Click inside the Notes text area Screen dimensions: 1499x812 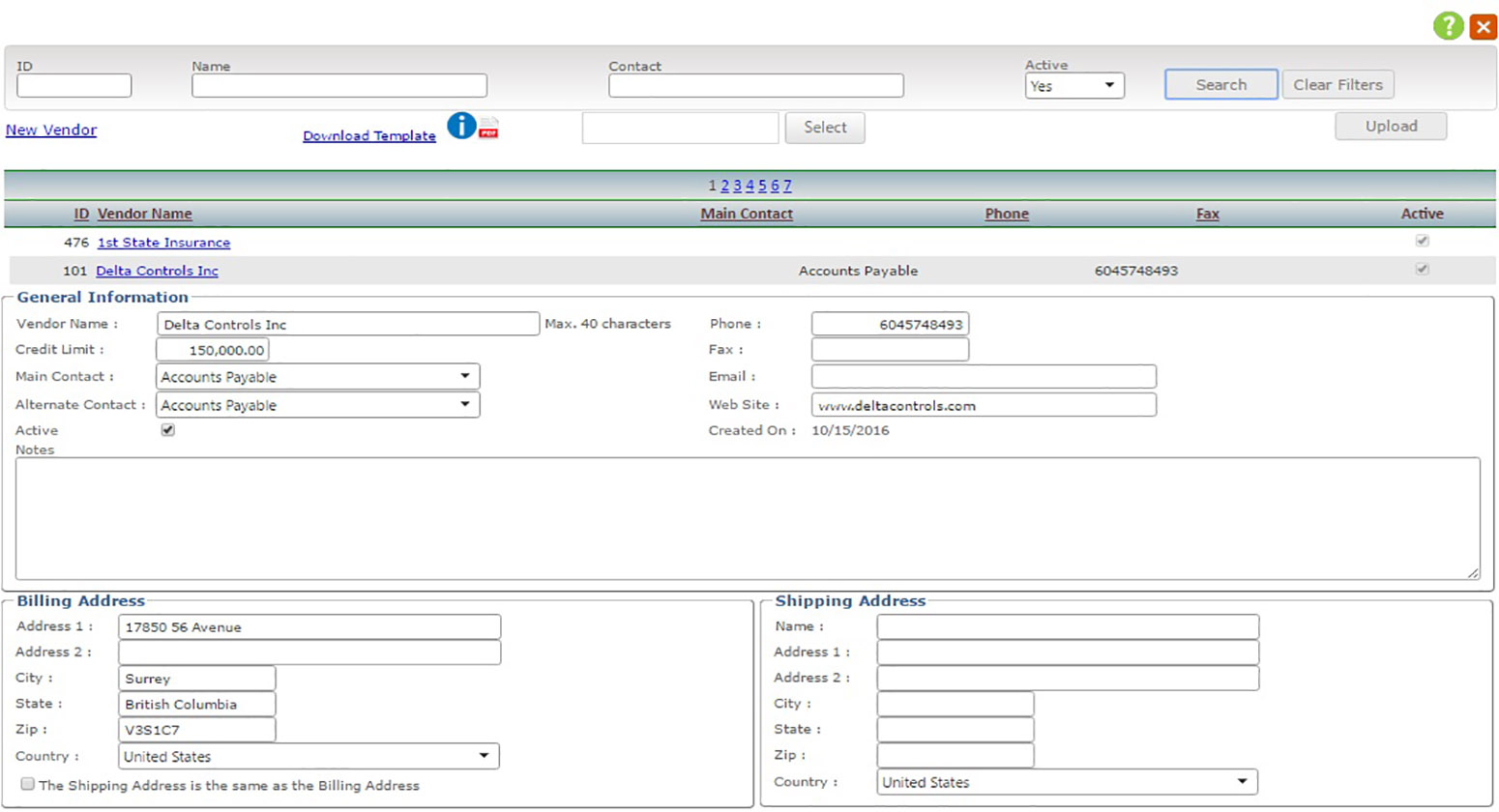(745, 517)
